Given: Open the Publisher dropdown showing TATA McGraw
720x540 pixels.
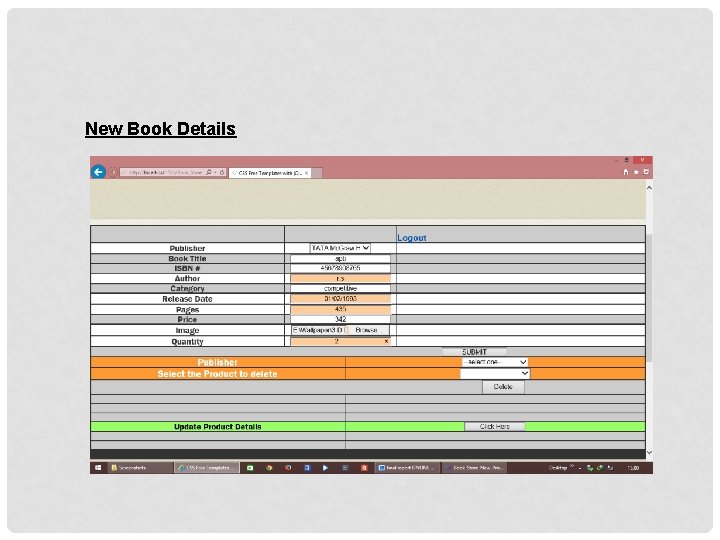Looking at the screenshot, I should point(340,248).
